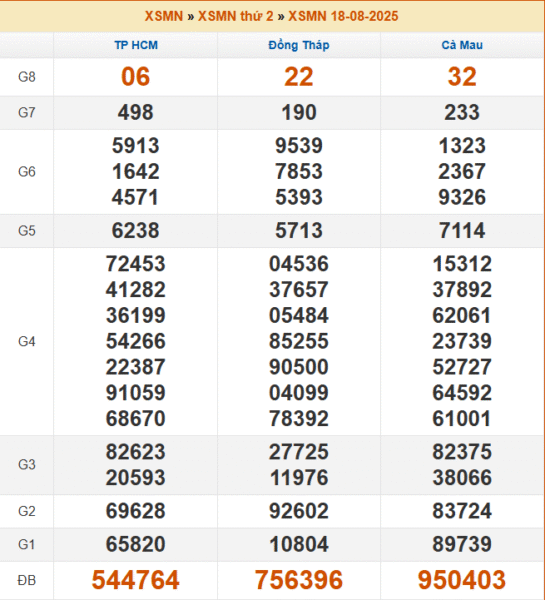545x600 pixels.
Task: Select the TP HCM G7 number 498
Action: tap(135, 112)
